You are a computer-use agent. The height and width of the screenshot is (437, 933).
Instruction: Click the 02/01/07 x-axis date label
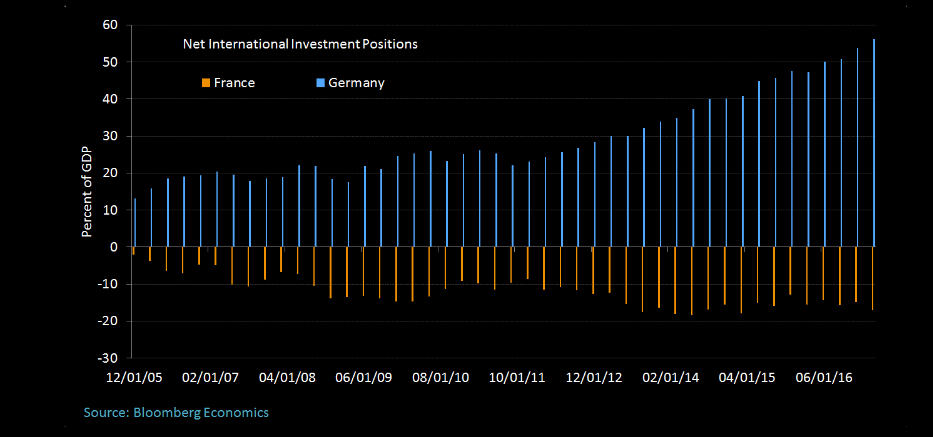[x=212, y=378]
